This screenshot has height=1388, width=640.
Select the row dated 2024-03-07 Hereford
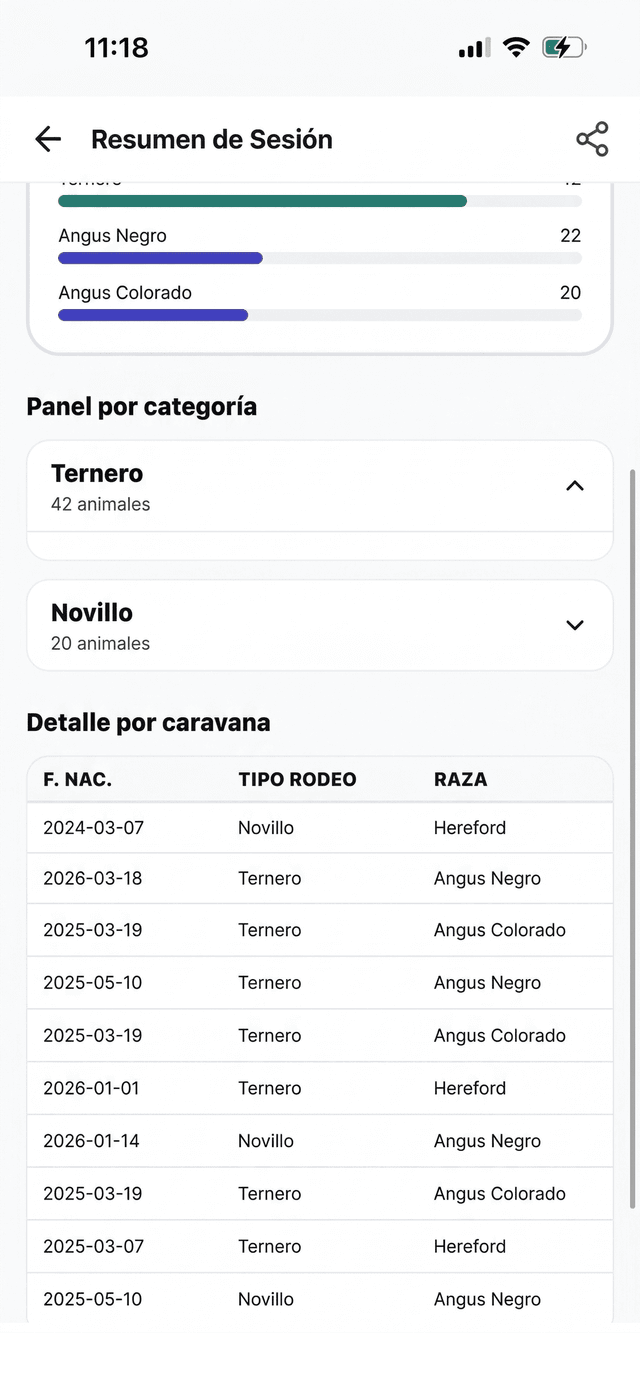pyautogui.click(x=320, y=828)
